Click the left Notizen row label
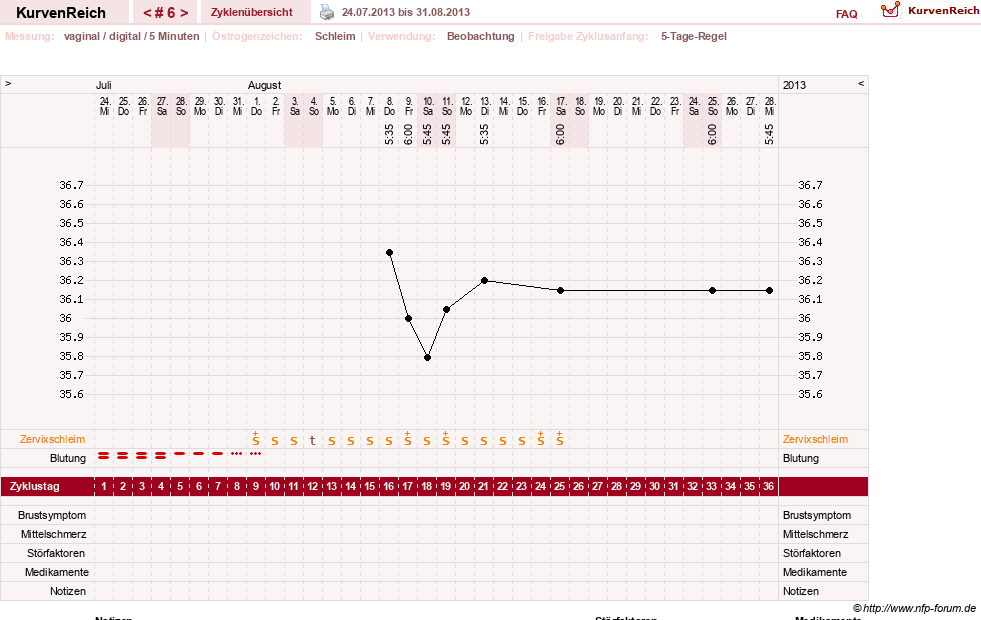 tap(68, 591)
